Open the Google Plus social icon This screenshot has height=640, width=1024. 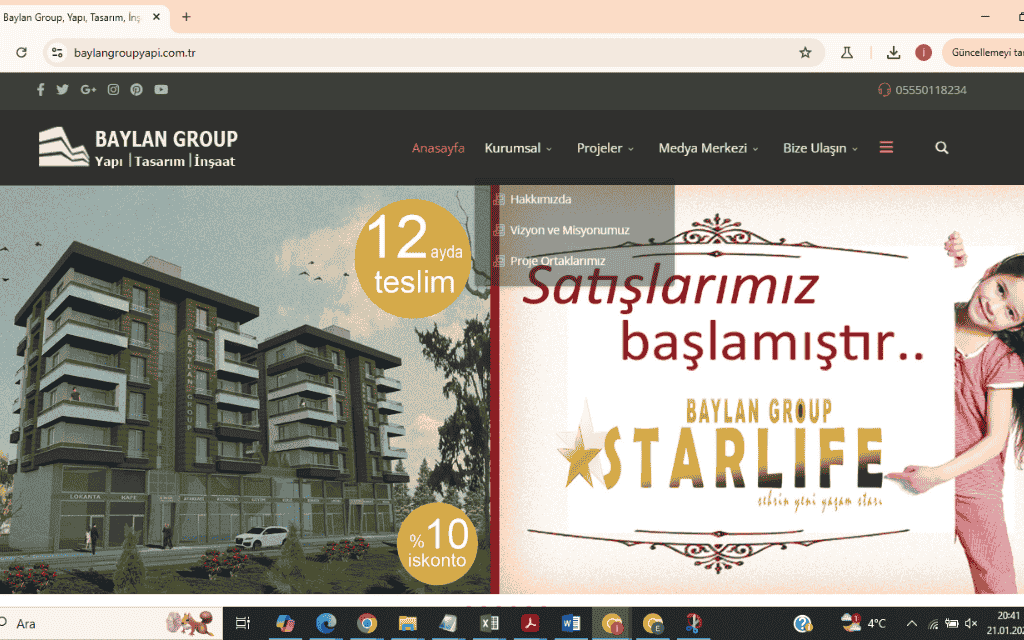point(88,90)
